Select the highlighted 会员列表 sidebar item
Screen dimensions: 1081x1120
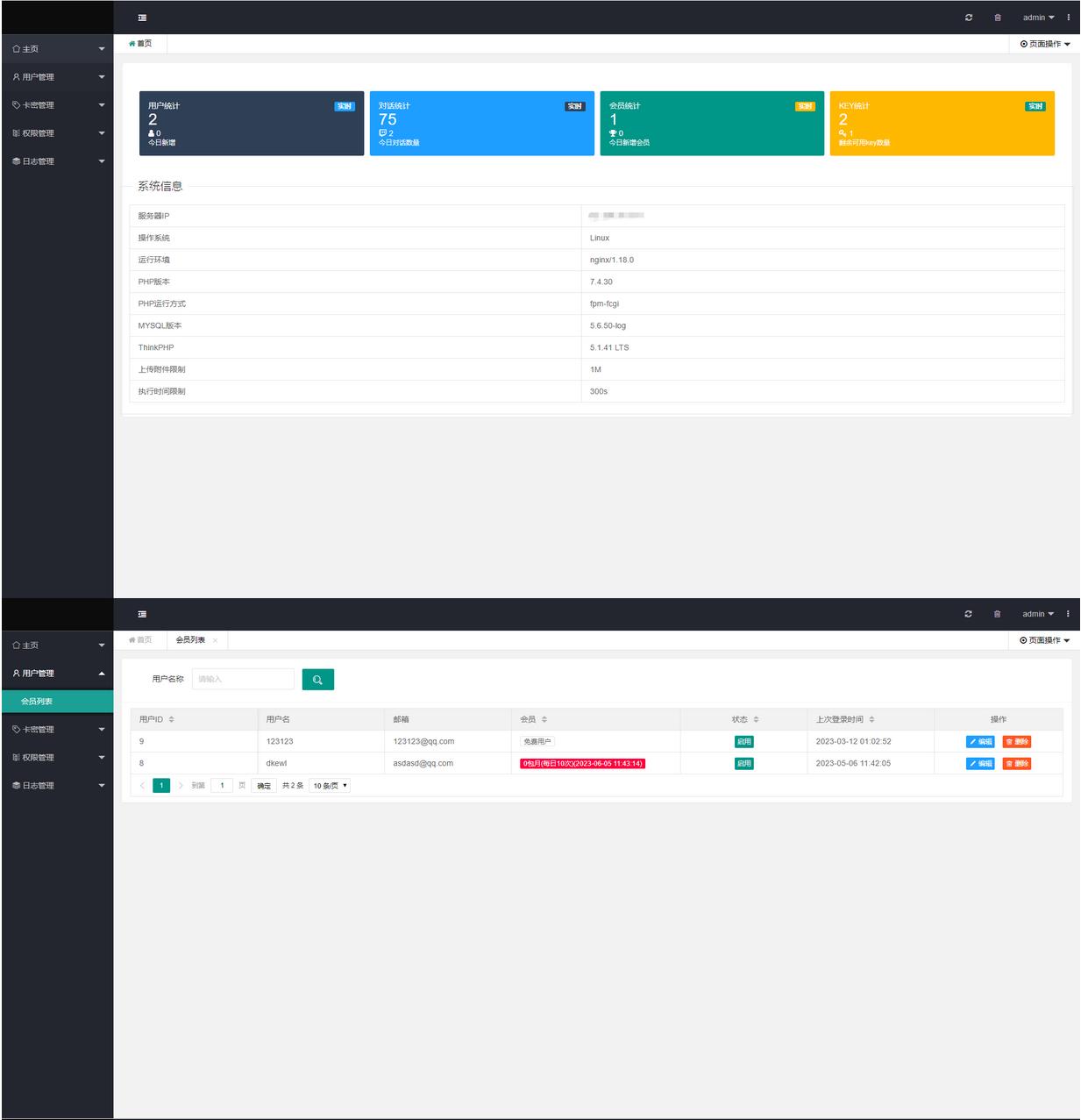coord(57,702)
